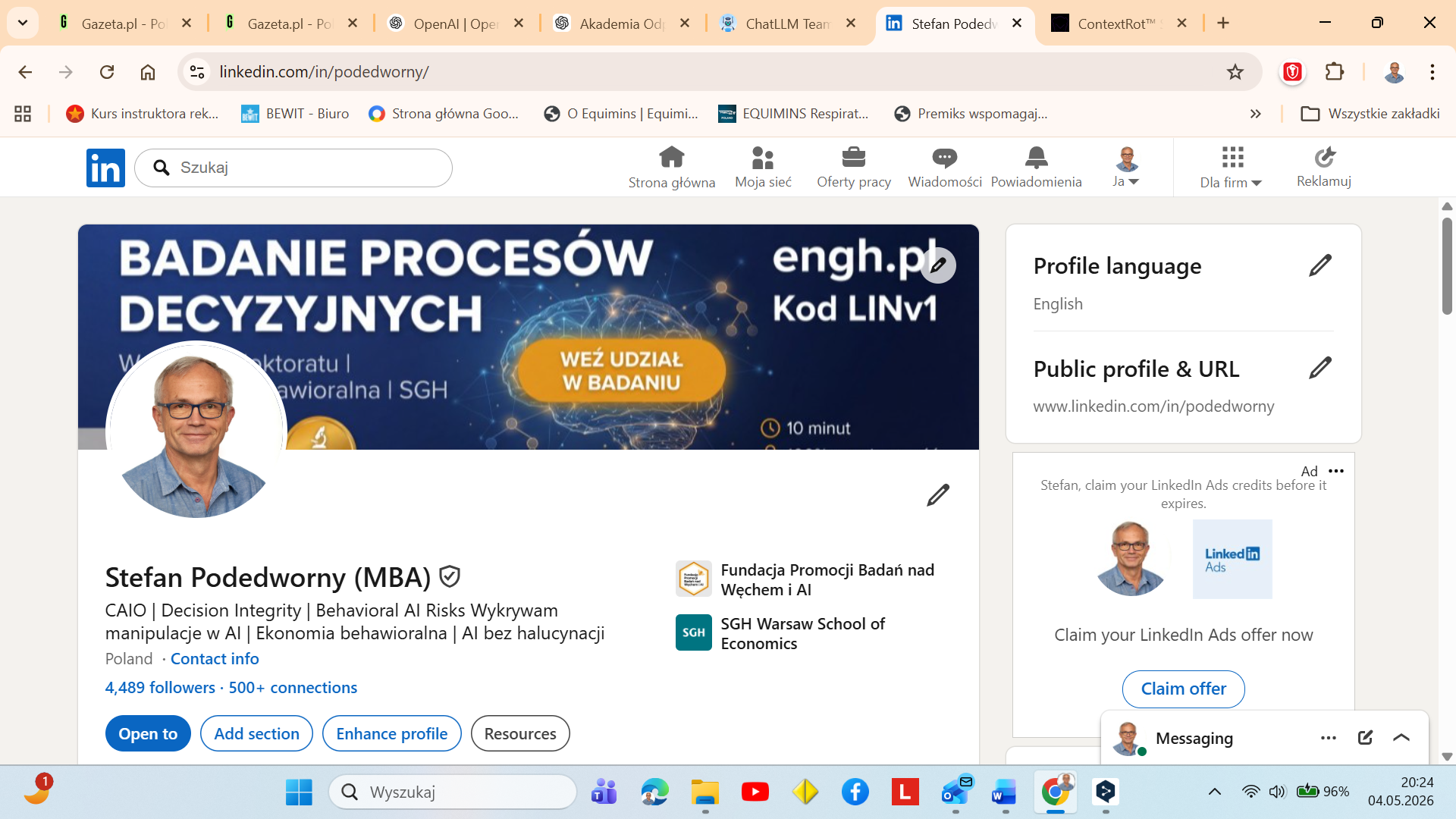Click the verification shield badge by name

pyautogui.click(x=450, y=577)
